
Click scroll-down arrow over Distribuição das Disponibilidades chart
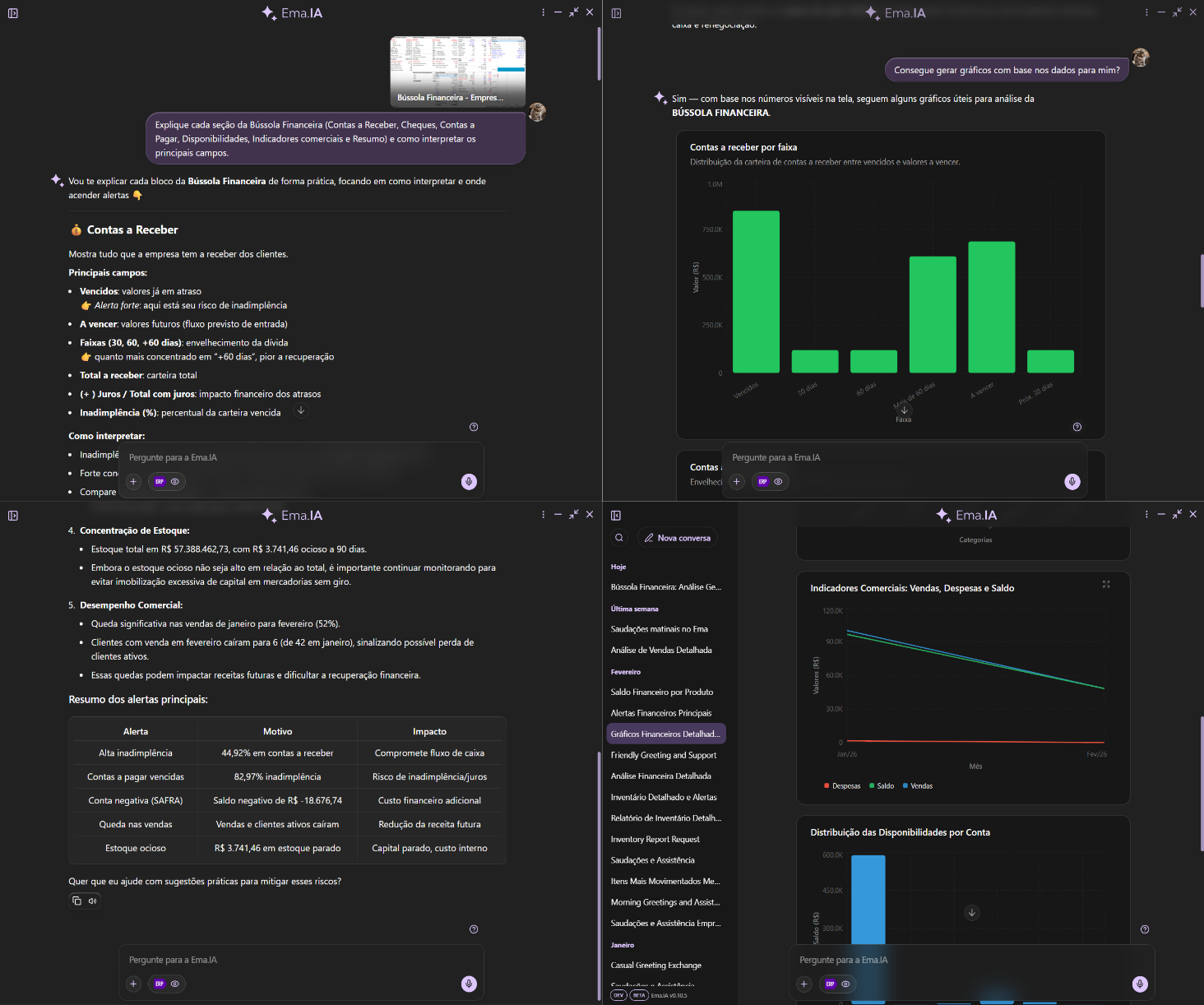click(x=972, y=913)
